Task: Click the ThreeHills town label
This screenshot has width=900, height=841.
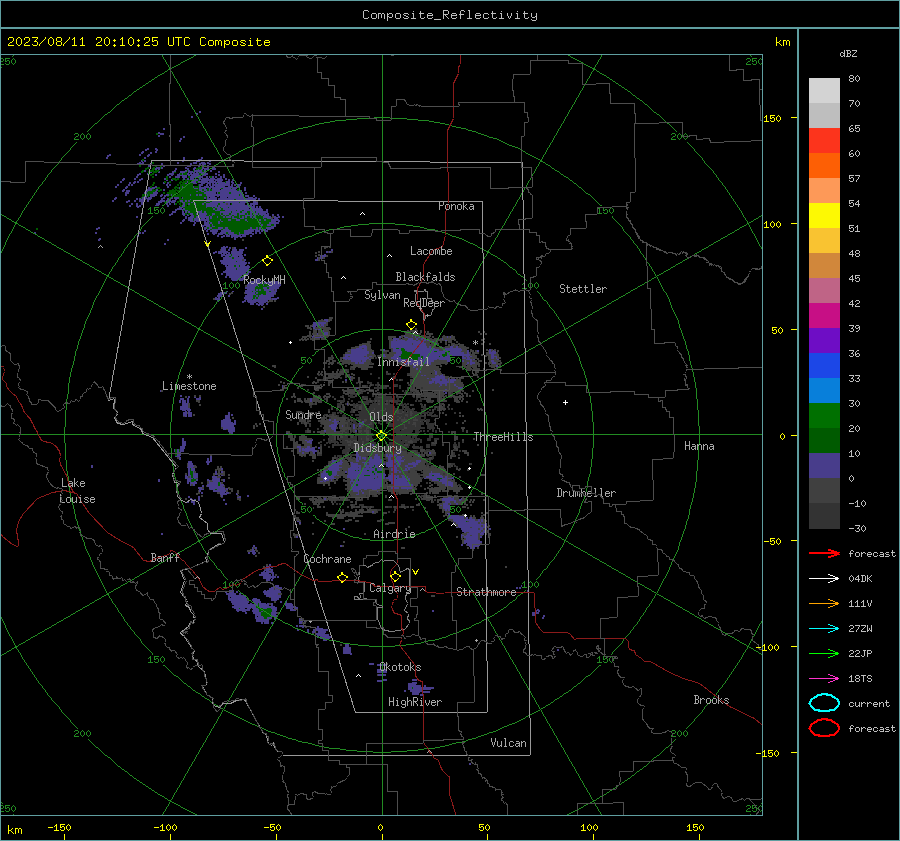Action: click(x=503, y=437)
